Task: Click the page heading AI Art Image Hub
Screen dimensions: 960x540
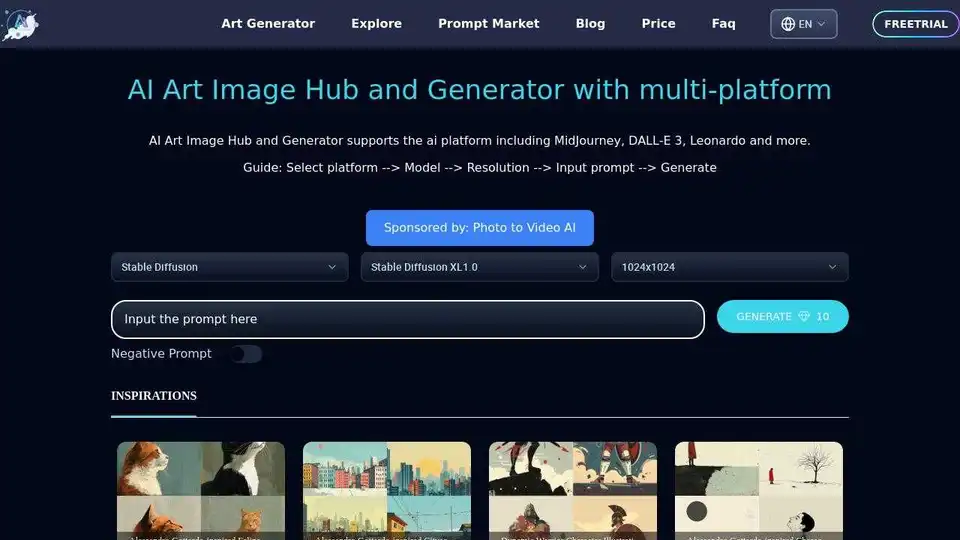Action: coord(479,90)
